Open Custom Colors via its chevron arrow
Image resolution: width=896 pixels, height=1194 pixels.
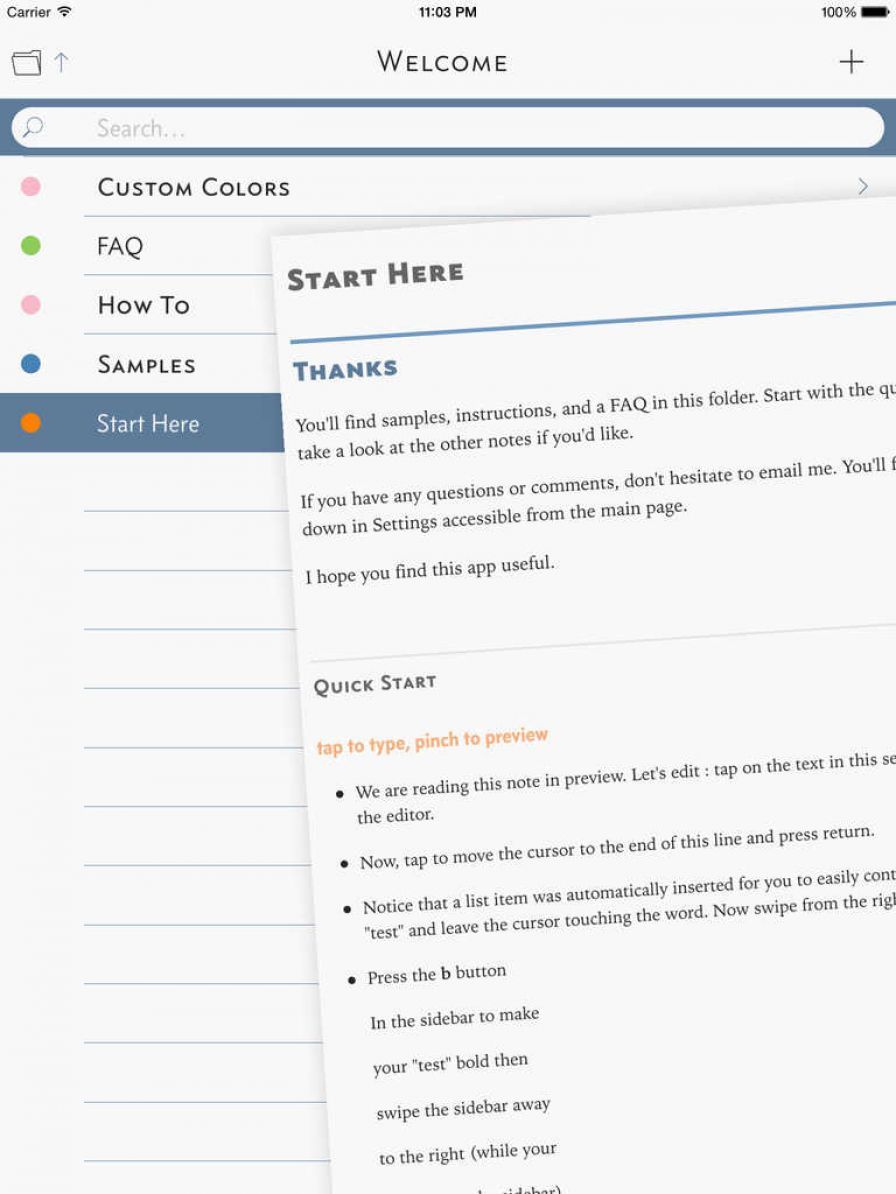tap(864, 186)
